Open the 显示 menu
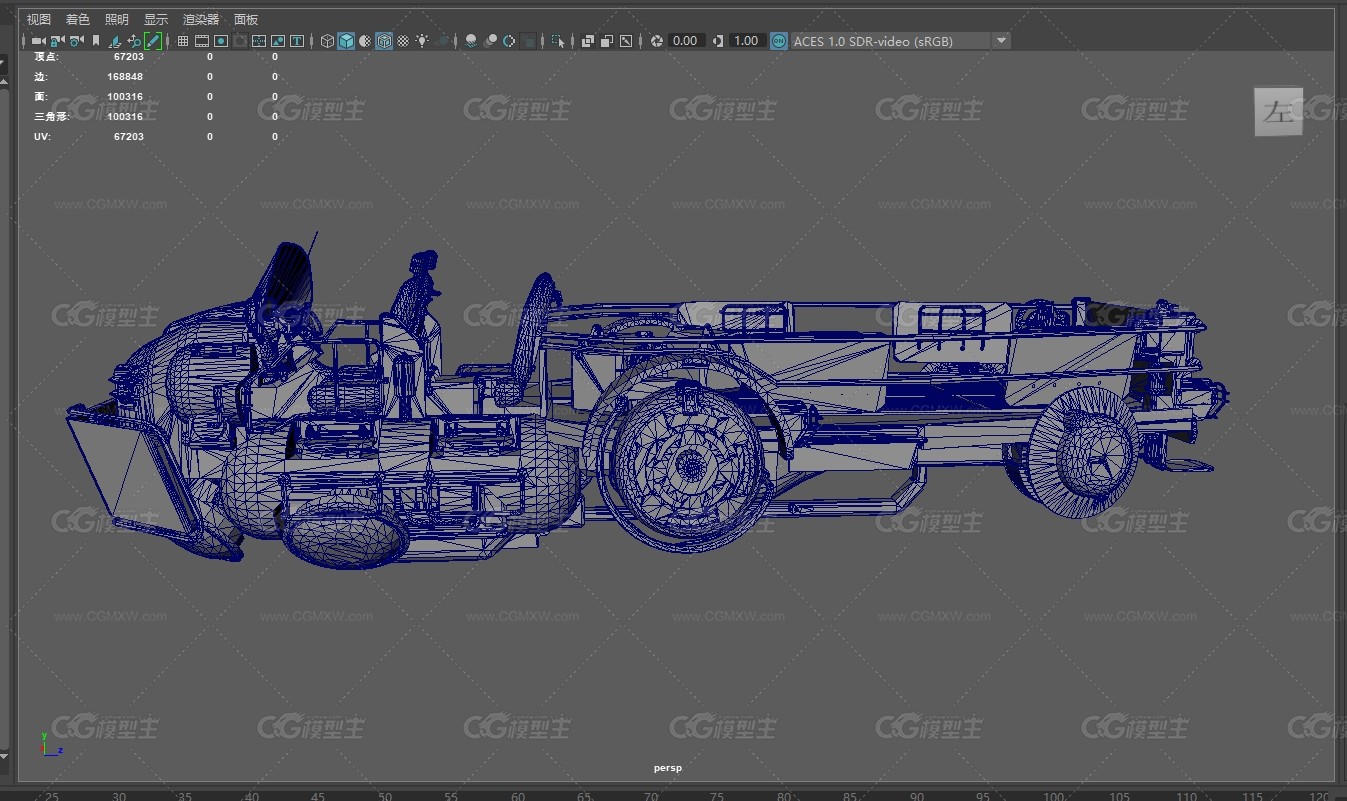 coord(155,19)
